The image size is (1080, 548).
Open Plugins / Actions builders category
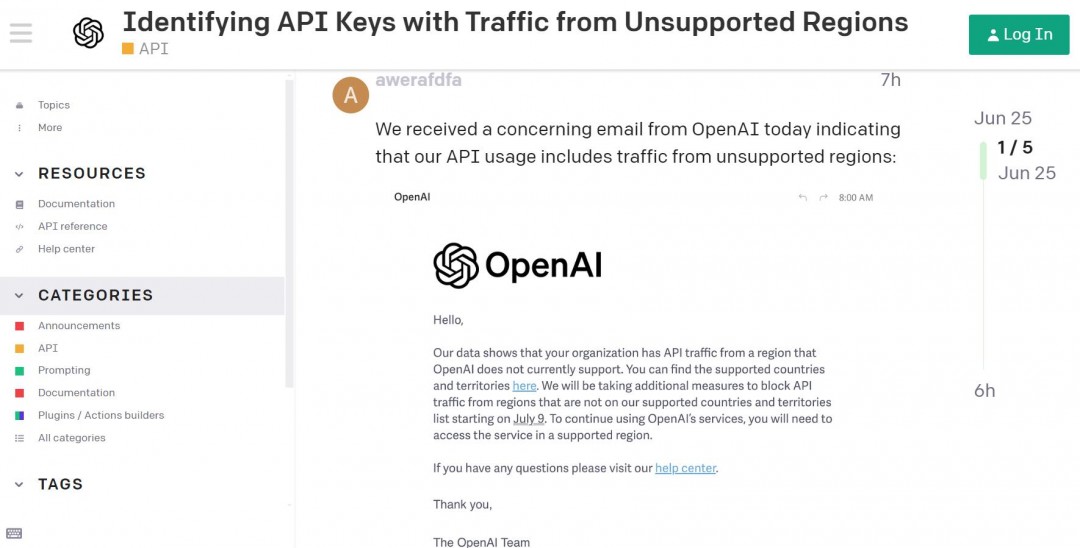(x=100, y=415)
